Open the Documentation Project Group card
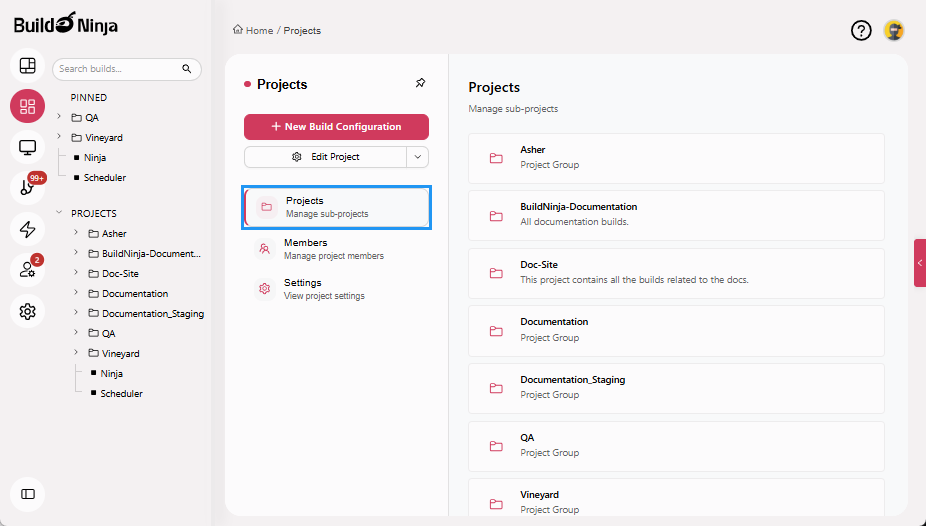Image resolution: width=926 pixels, height=526 pixels. [676, 331]
